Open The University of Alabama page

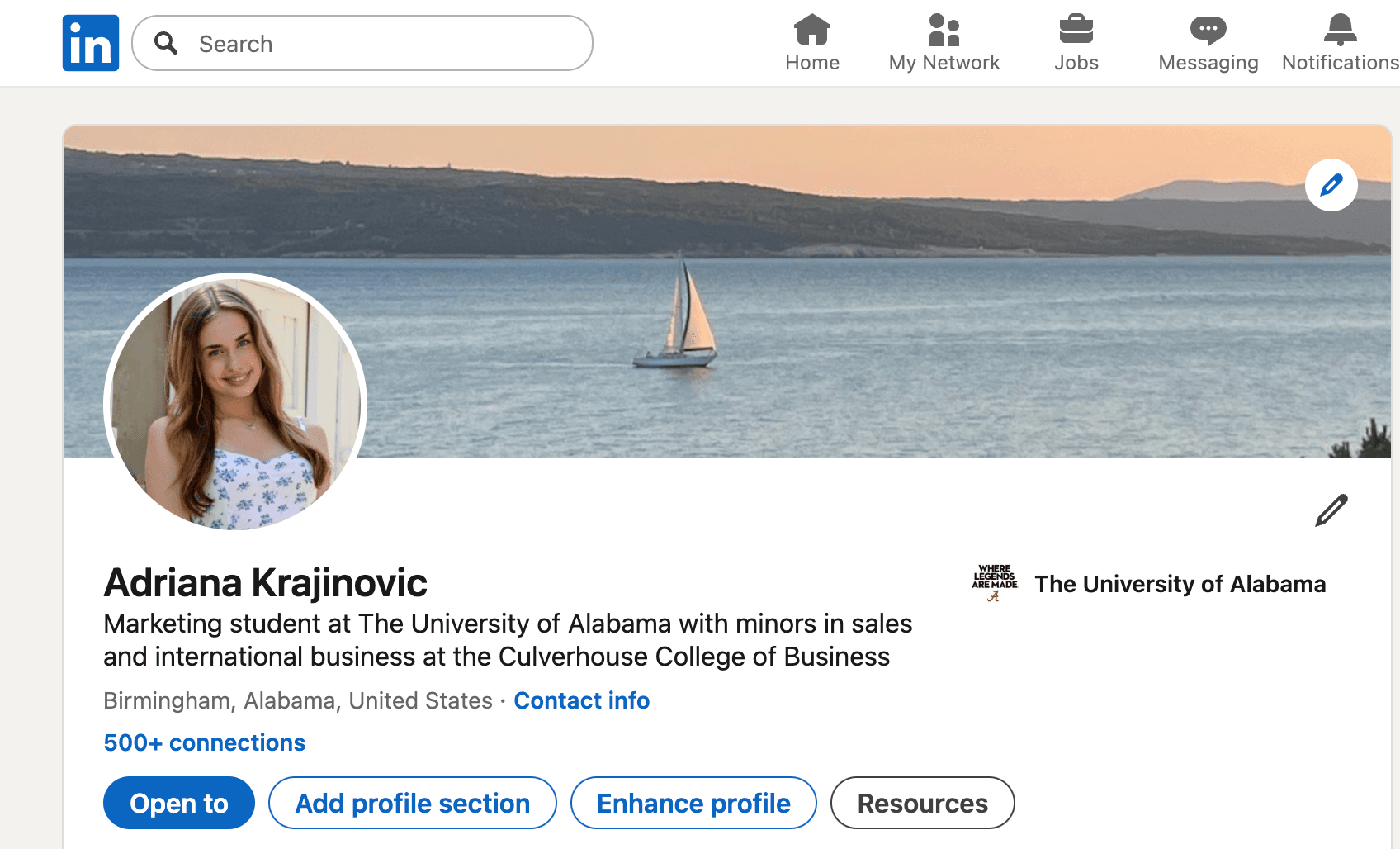click(x=1181, y=584)
